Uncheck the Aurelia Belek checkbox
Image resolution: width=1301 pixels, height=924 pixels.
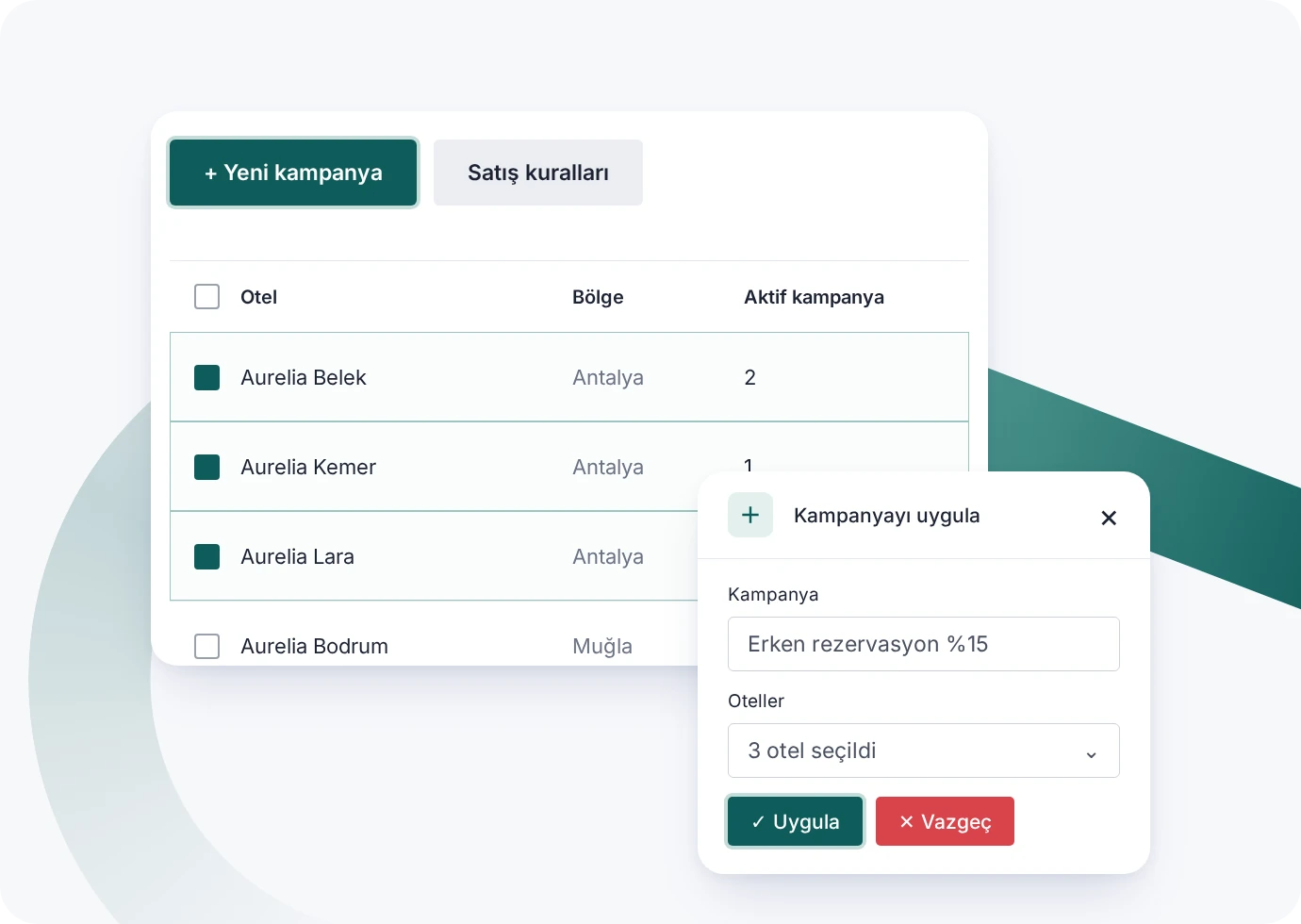click(206, 377)
